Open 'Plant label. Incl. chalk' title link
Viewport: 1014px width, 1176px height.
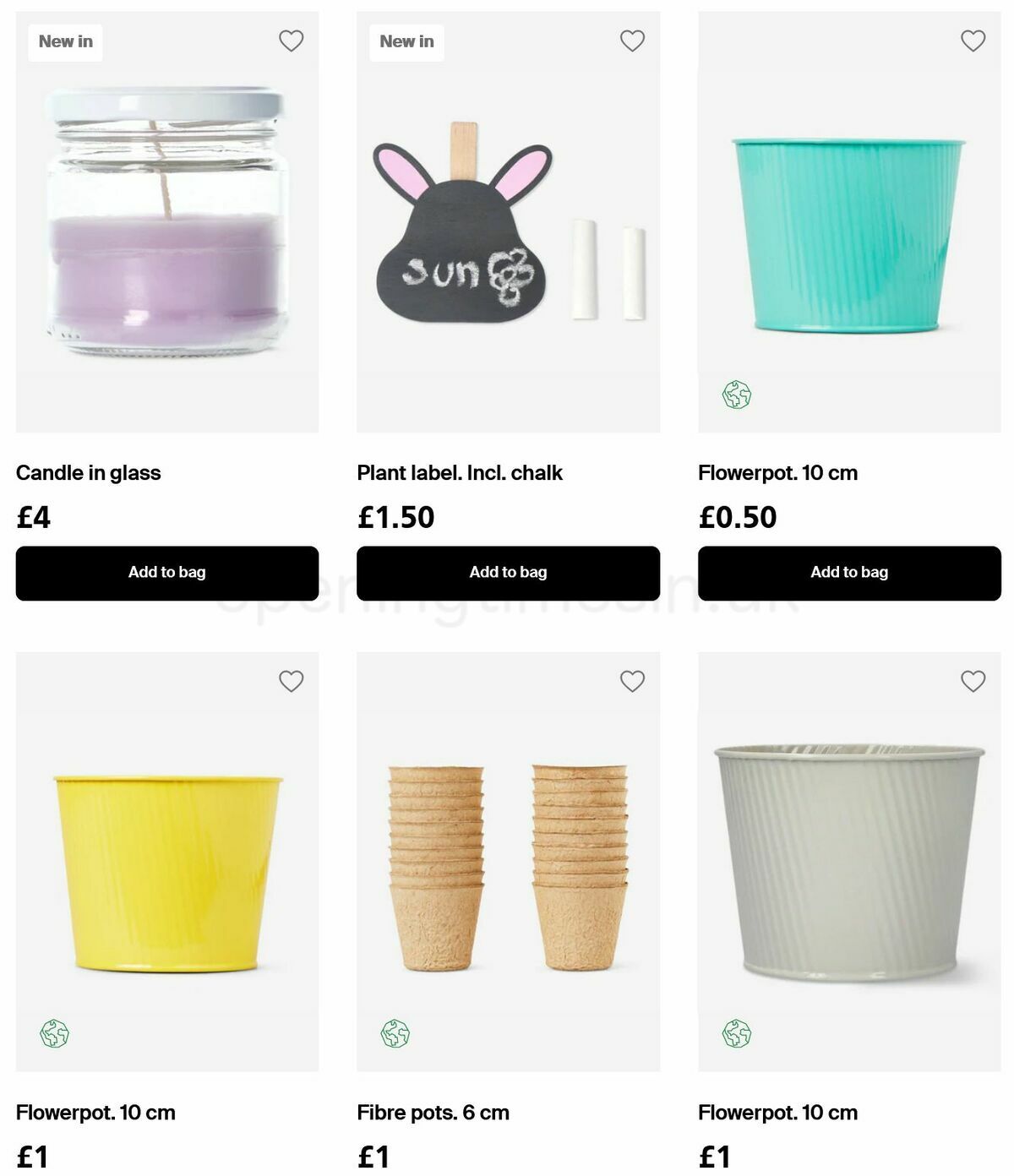click(x=460, y=473)
